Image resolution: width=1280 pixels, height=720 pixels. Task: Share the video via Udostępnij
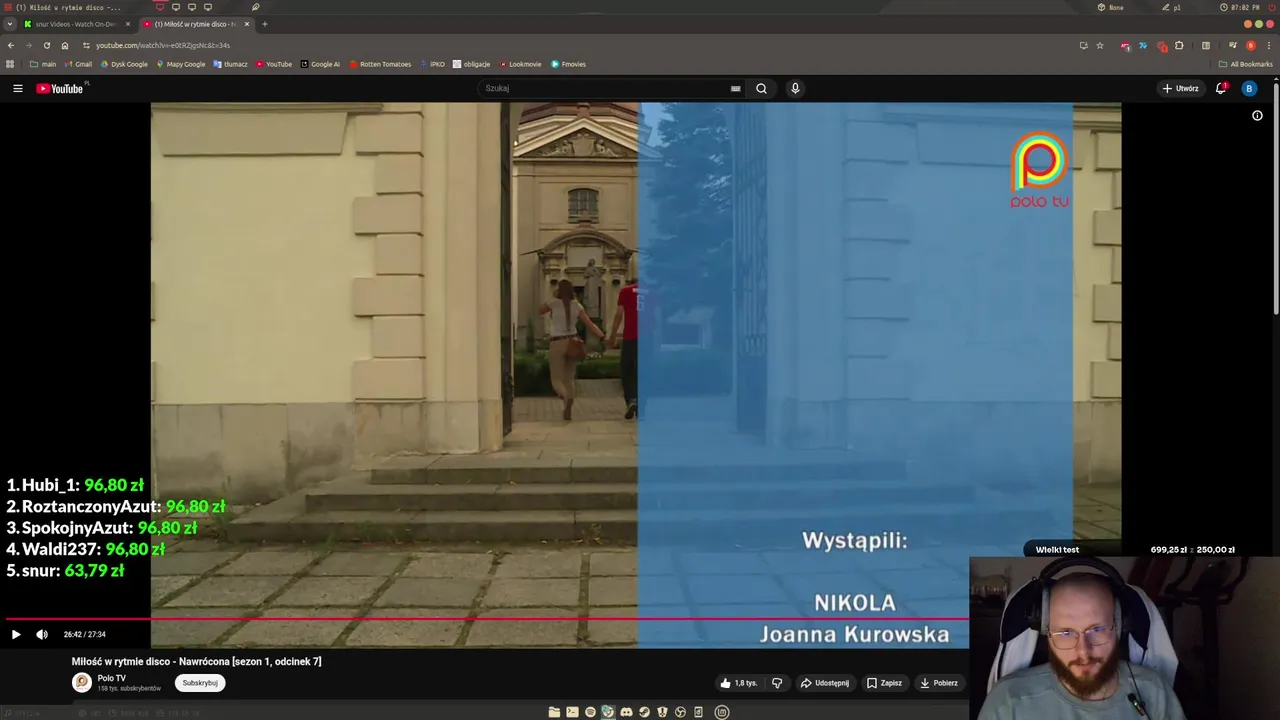(x=825, y=683)
